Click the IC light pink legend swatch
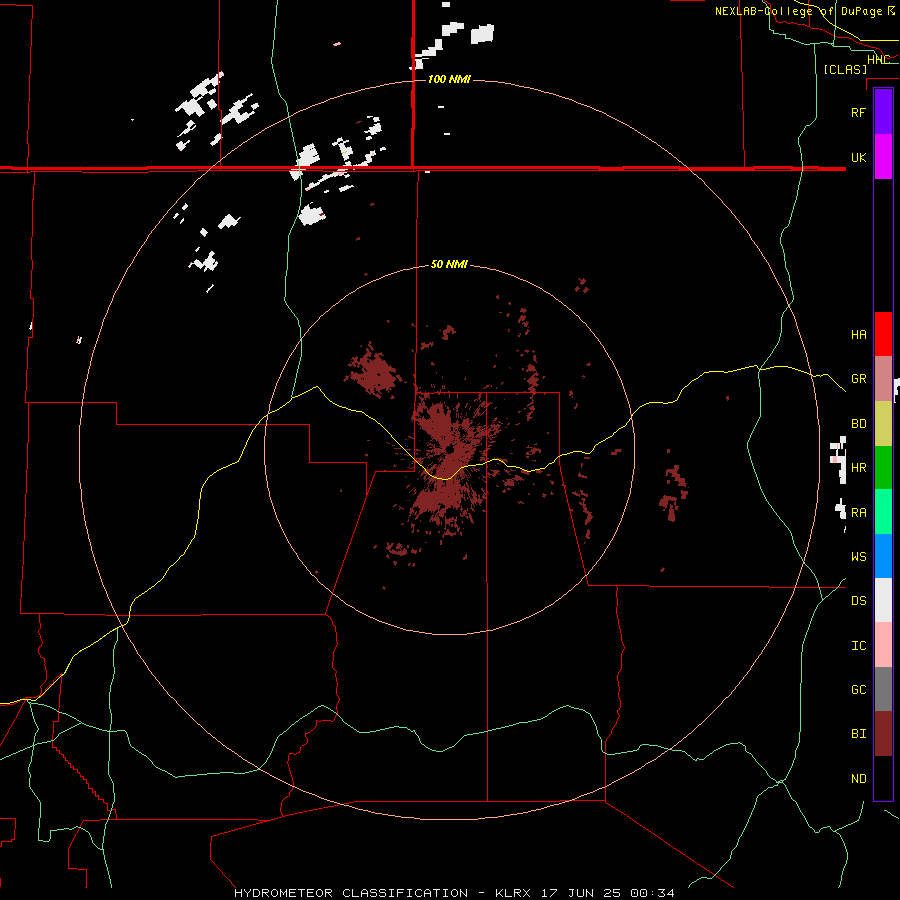The image size is (900, 900). click(883, 645)
